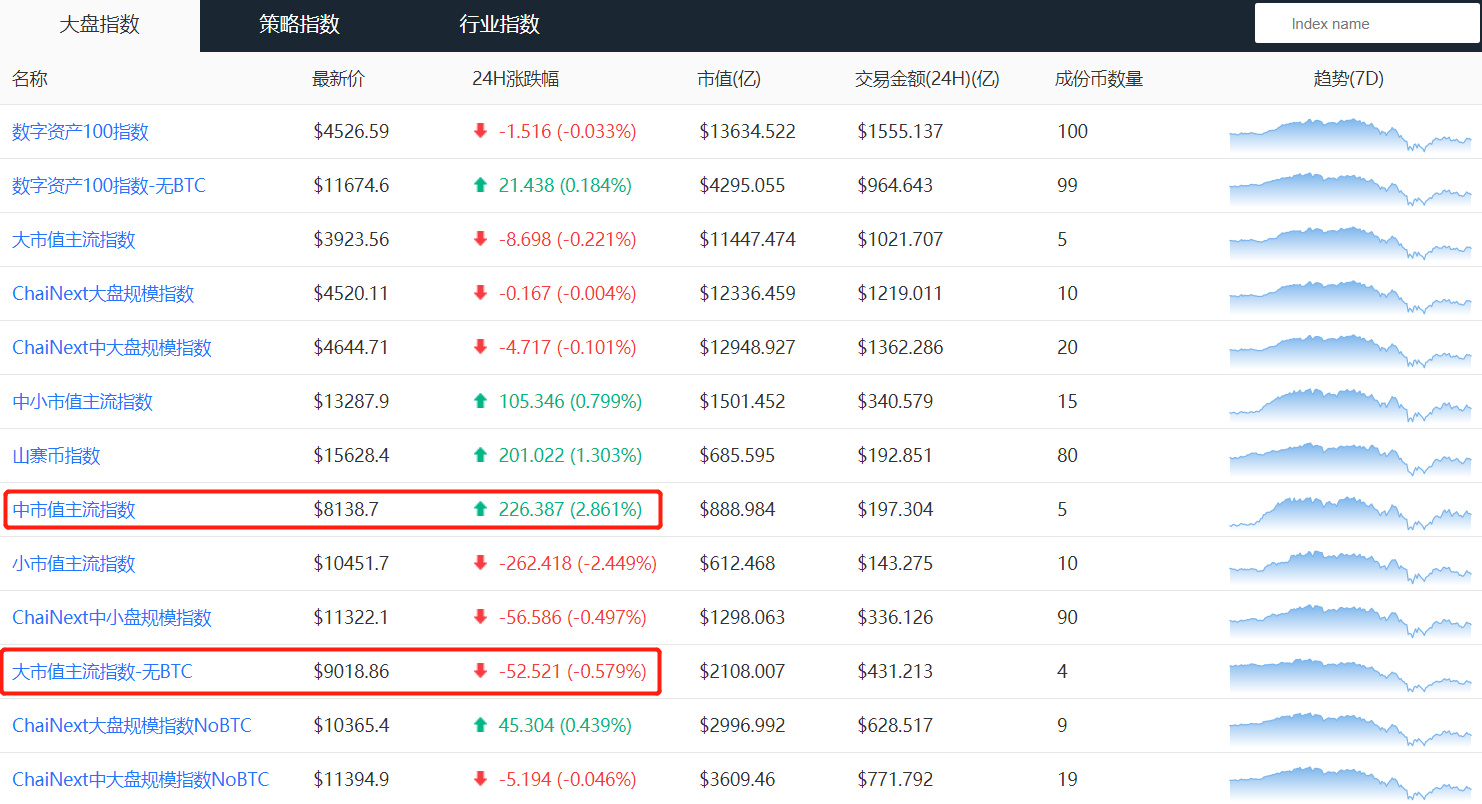1482x804 pixels.
Task: Select constituent count 19
Action: coord(1067,779)
